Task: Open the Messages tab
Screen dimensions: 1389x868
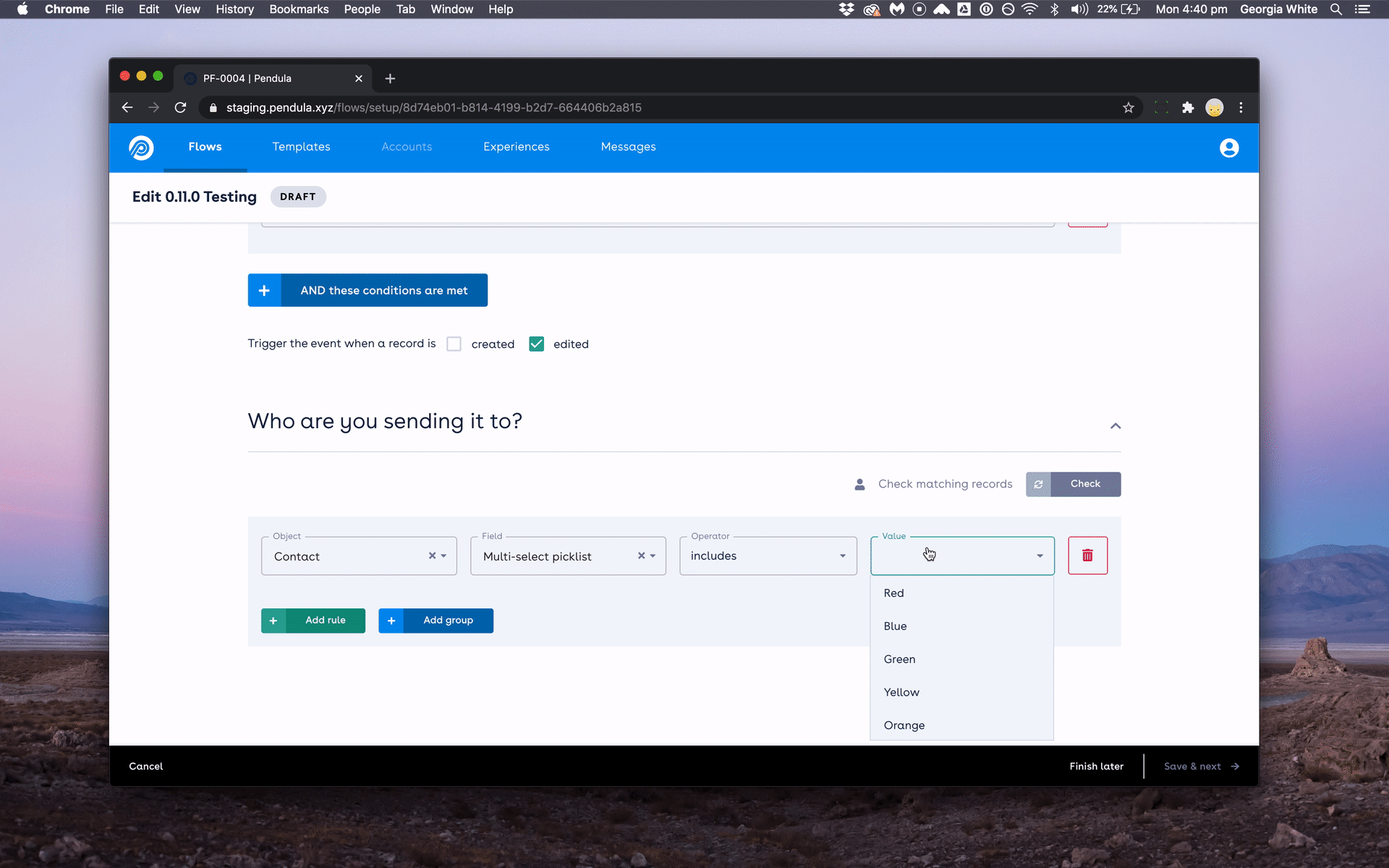Action: point(628,147)
